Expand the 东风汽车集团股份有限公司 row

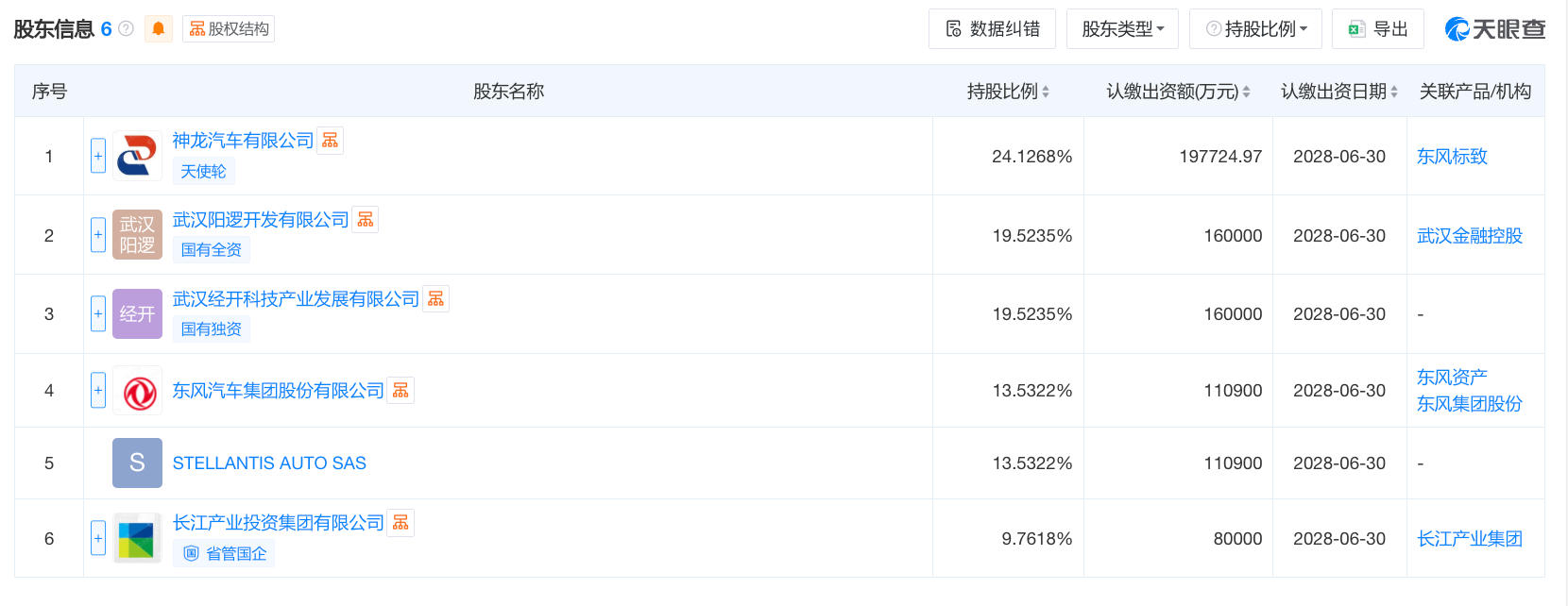(98, 390)
